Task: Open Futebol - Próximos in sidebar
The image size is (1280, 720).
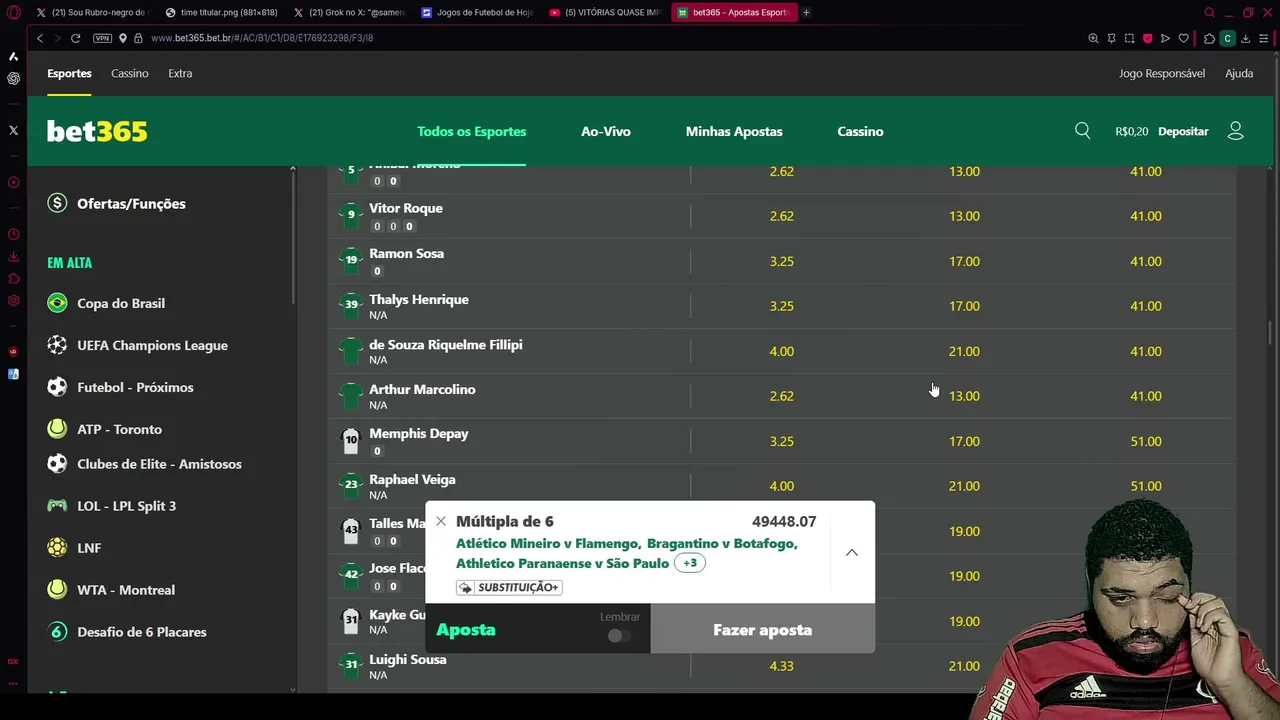Action: point(135,387)
